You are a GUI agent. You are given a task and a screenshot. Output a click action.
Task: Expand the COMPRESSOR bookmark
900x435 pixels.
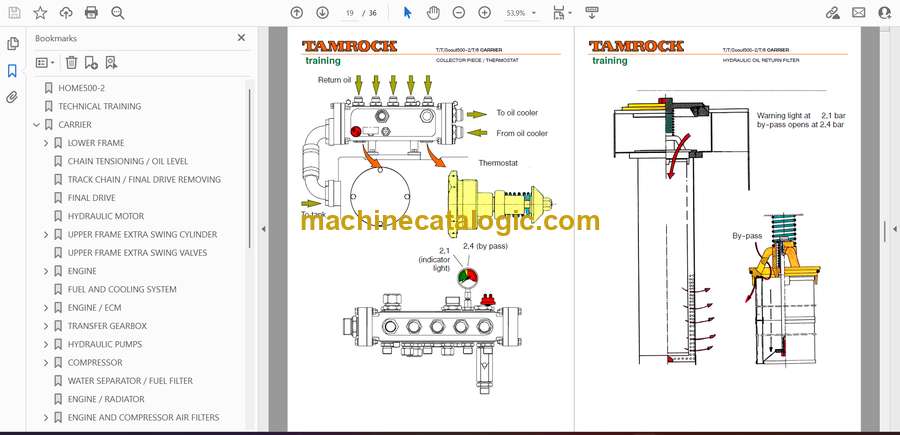[x=46, y=363]
